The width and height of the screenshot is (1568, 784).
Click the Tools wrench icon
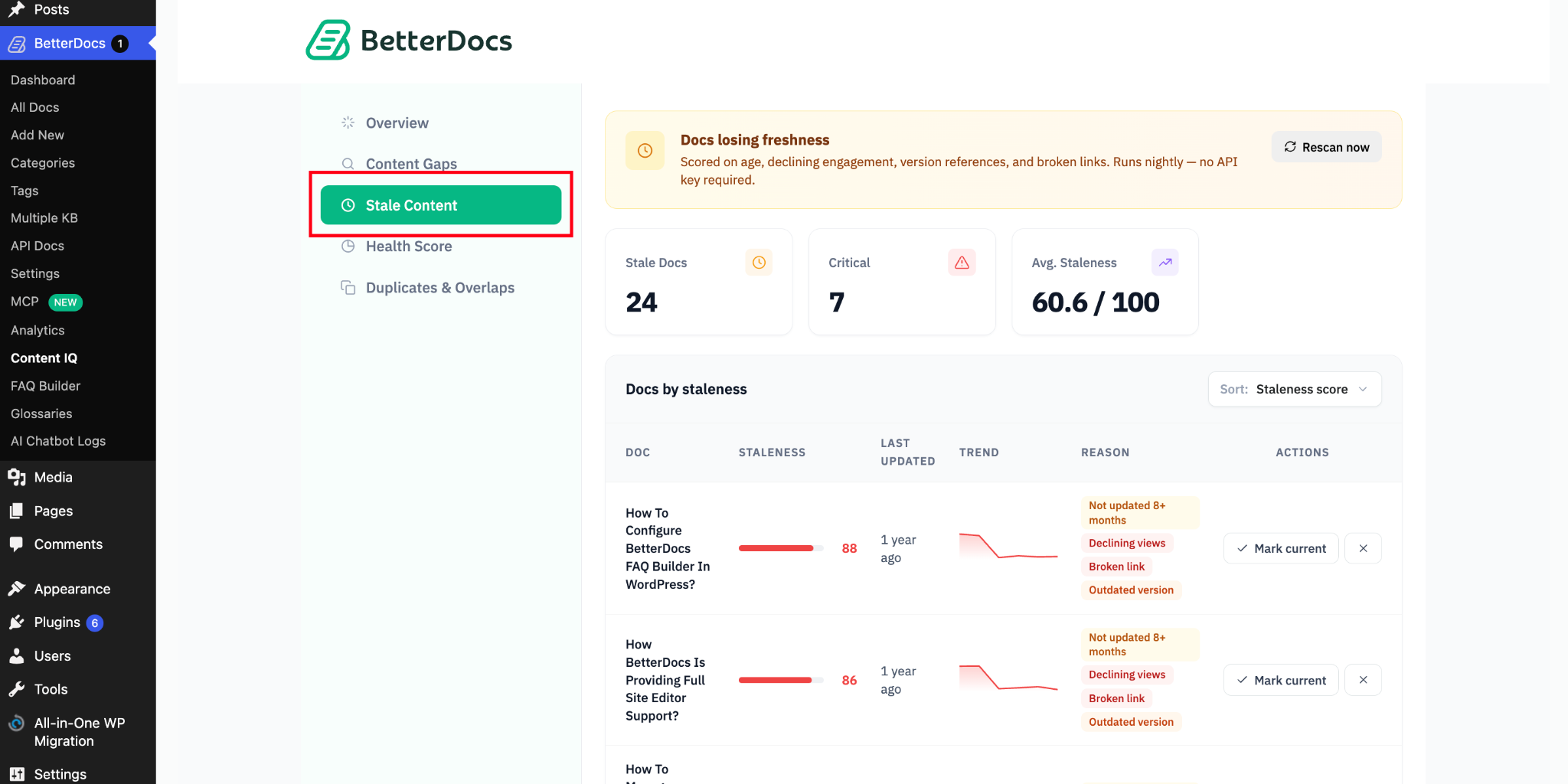click(x=17, y=689)
